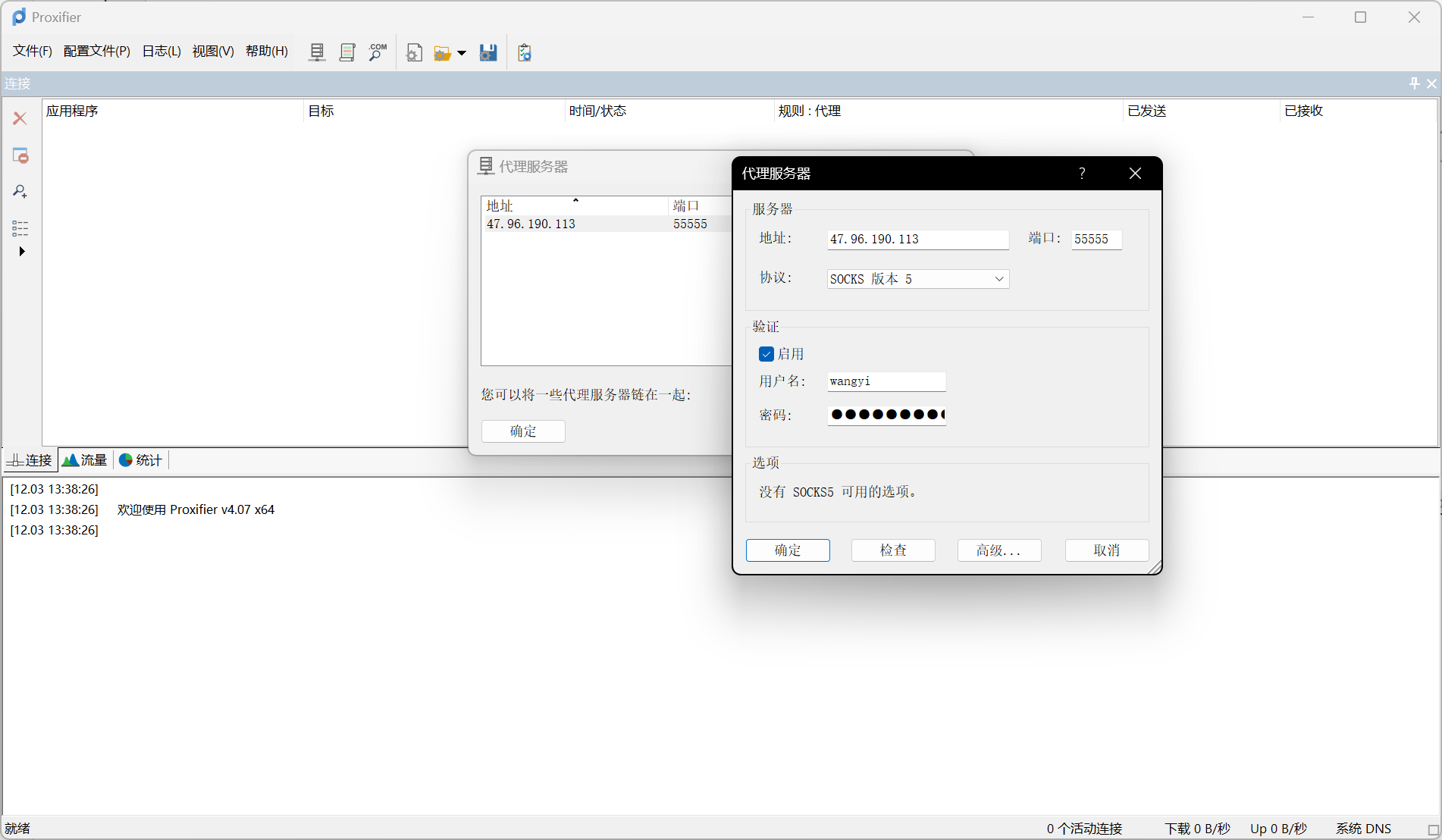Open the 帮助(H) menu

267,51
